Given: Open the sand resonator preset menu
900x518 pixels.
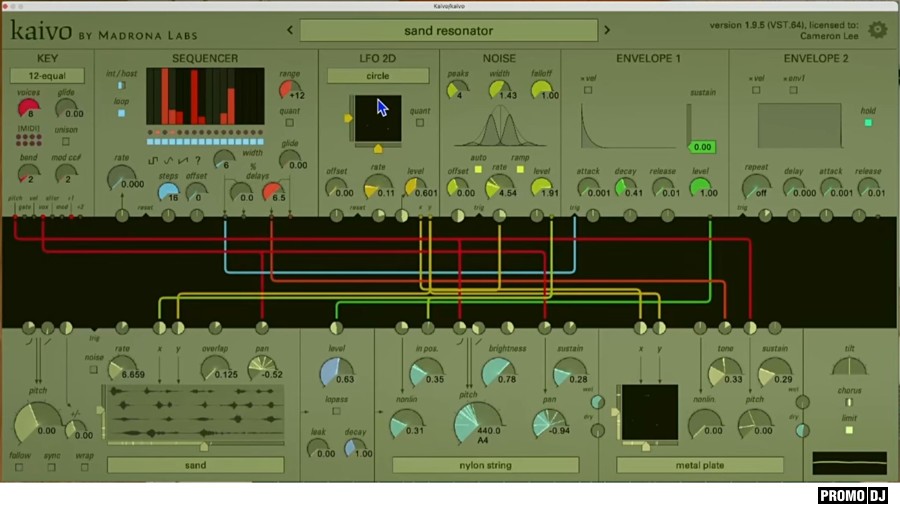Looking at the screenshot, I should (448, 30).
